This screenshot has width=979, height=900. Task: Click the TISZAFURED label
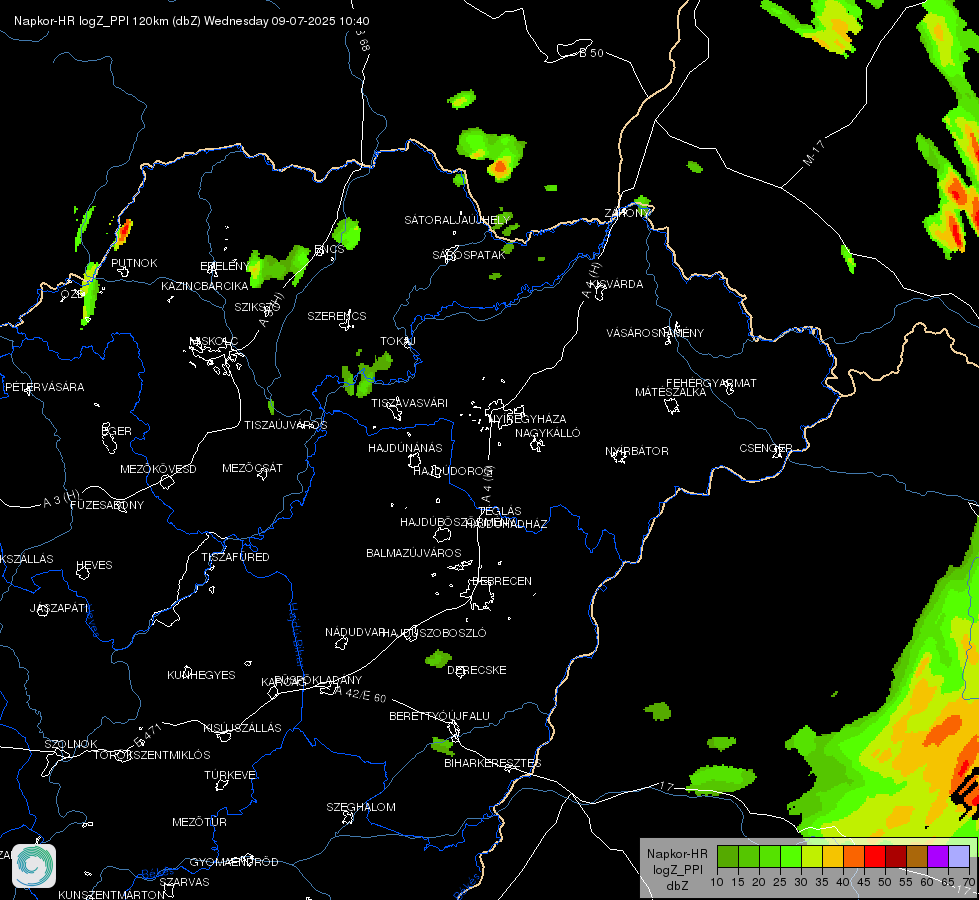click(x=235, y=557)
